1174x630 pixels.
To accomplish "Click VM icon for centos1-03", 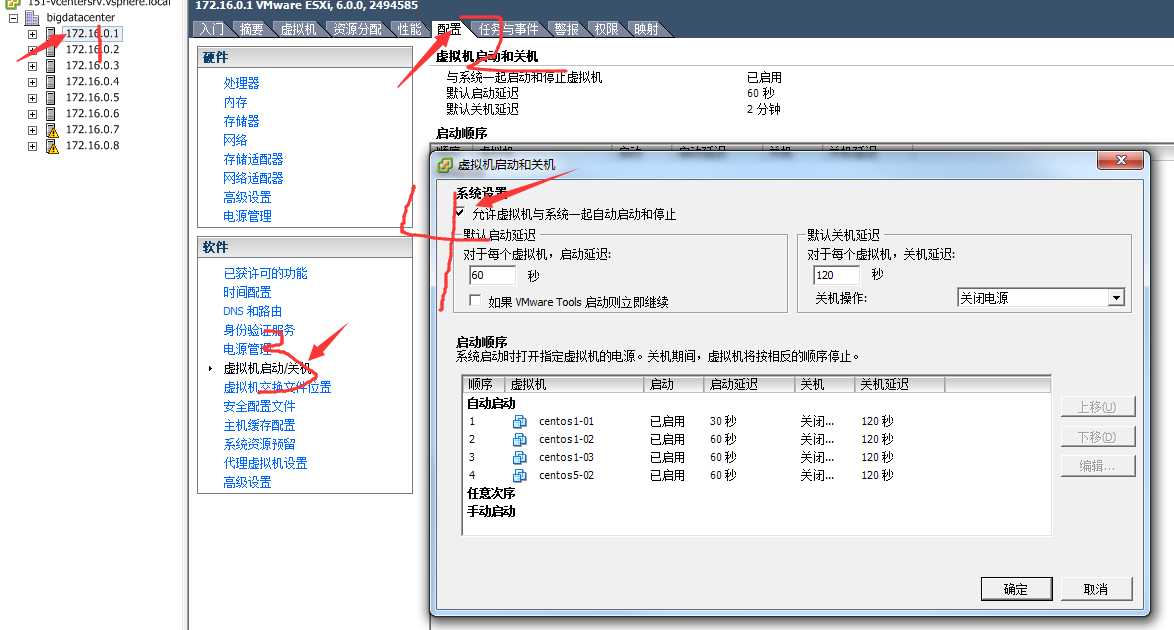I will point(520,458).
